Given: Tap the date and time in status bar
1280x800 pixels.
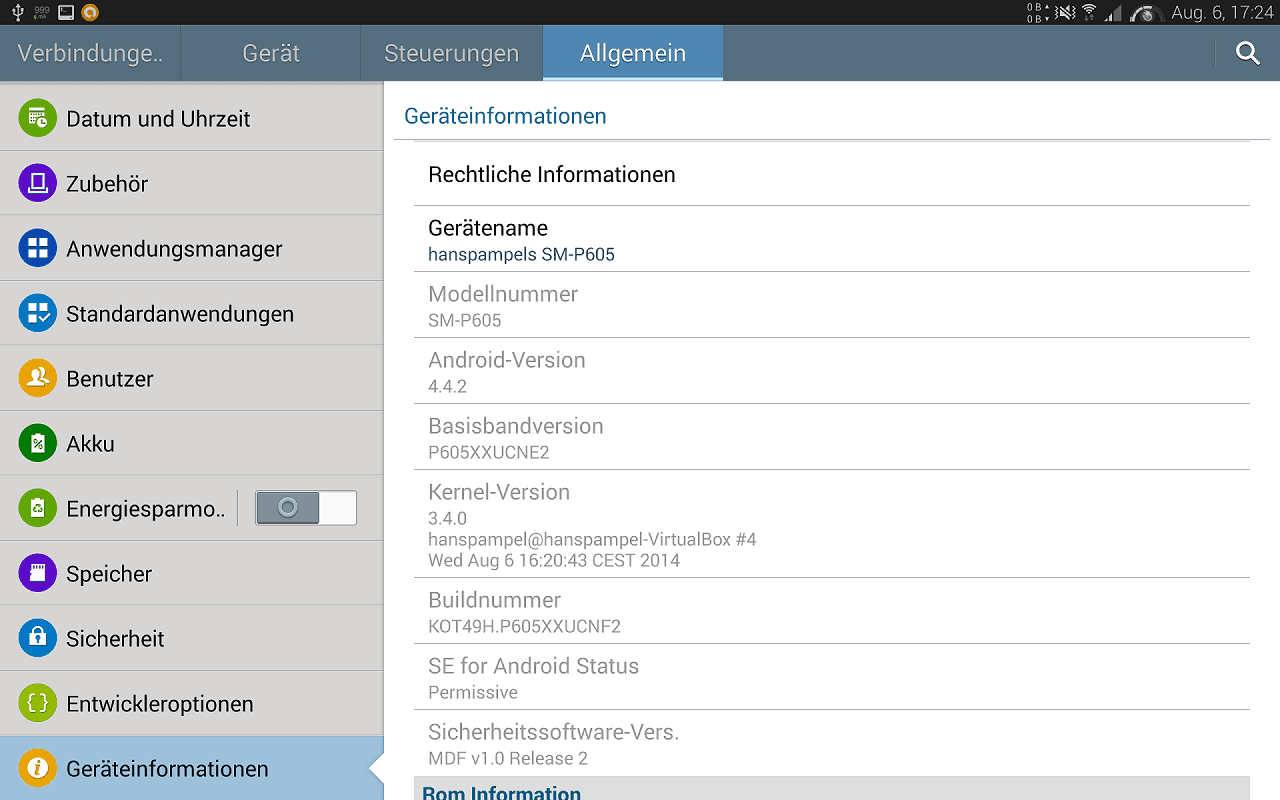Looking at the screenshot, I should pos(1221,12).
